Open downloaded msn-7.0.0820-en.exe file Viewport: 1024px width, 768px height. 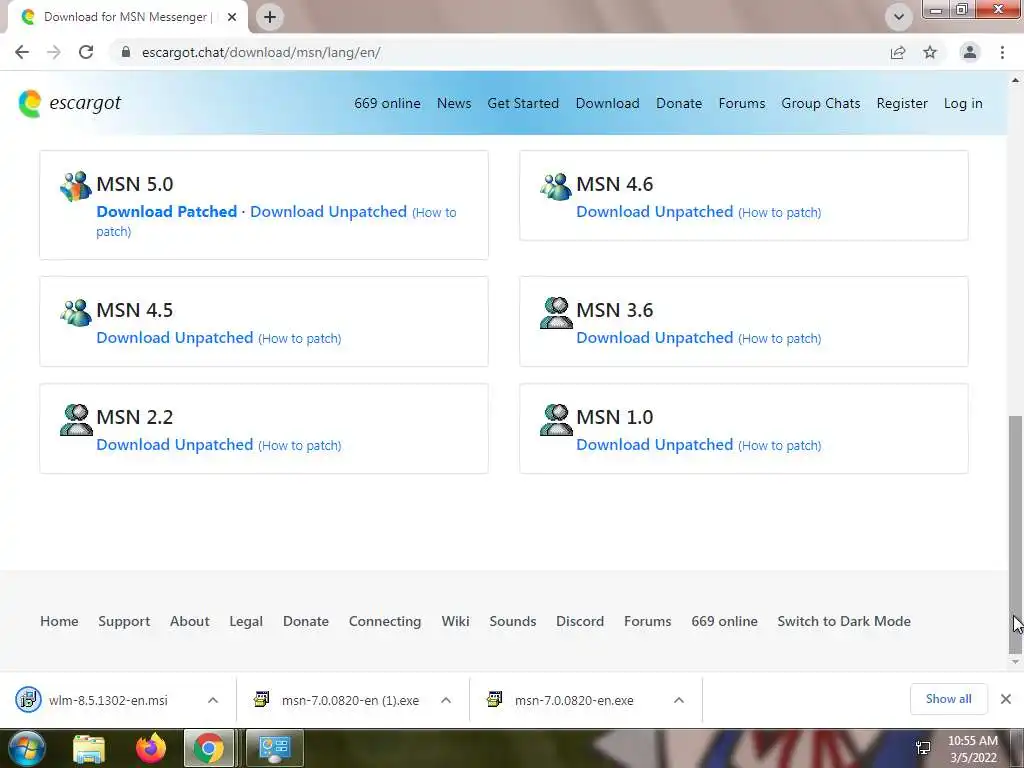(574, 700)
